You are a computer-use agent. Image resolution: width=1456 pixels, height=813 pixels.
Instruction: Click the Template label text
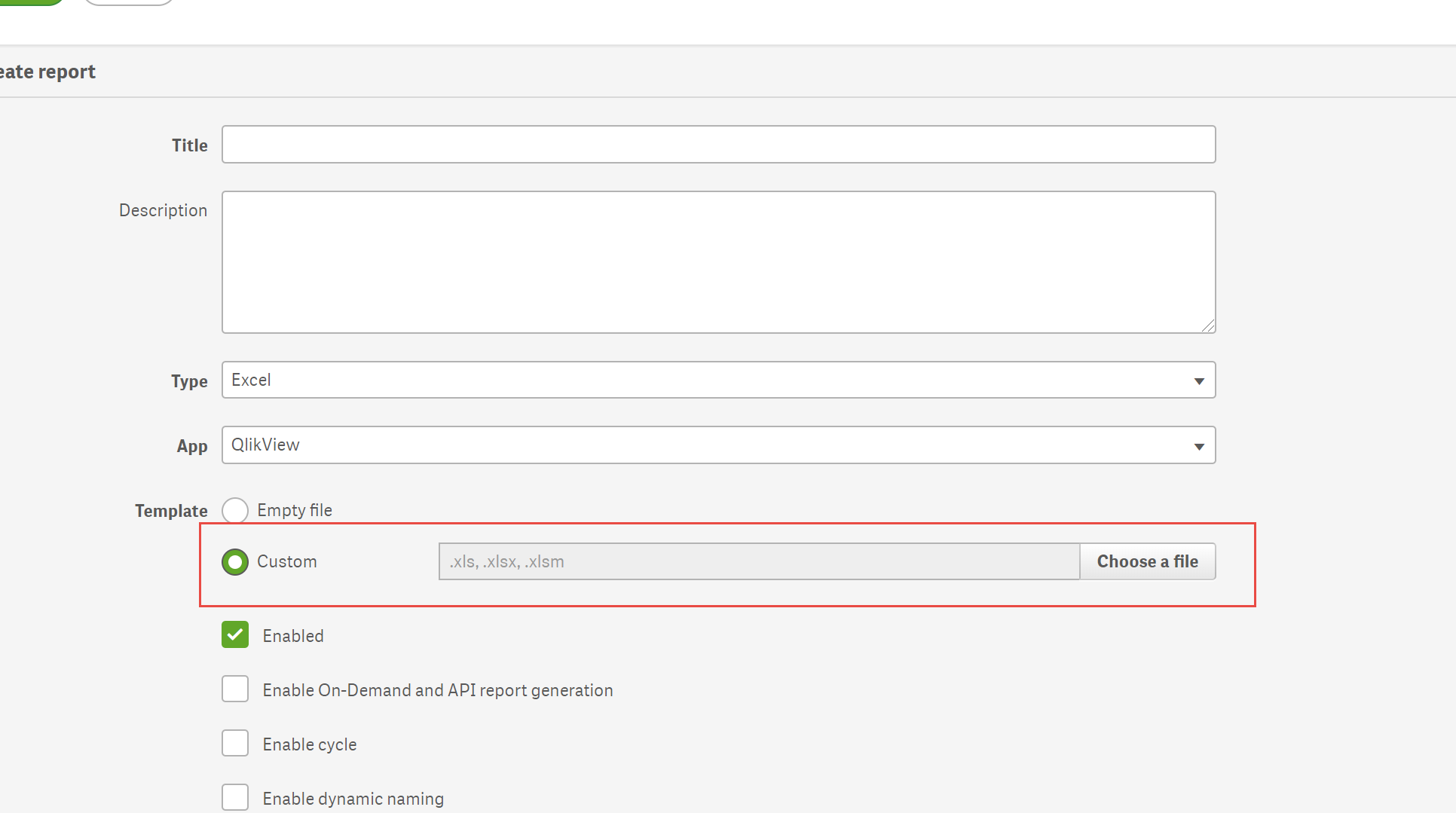point(171,511)
